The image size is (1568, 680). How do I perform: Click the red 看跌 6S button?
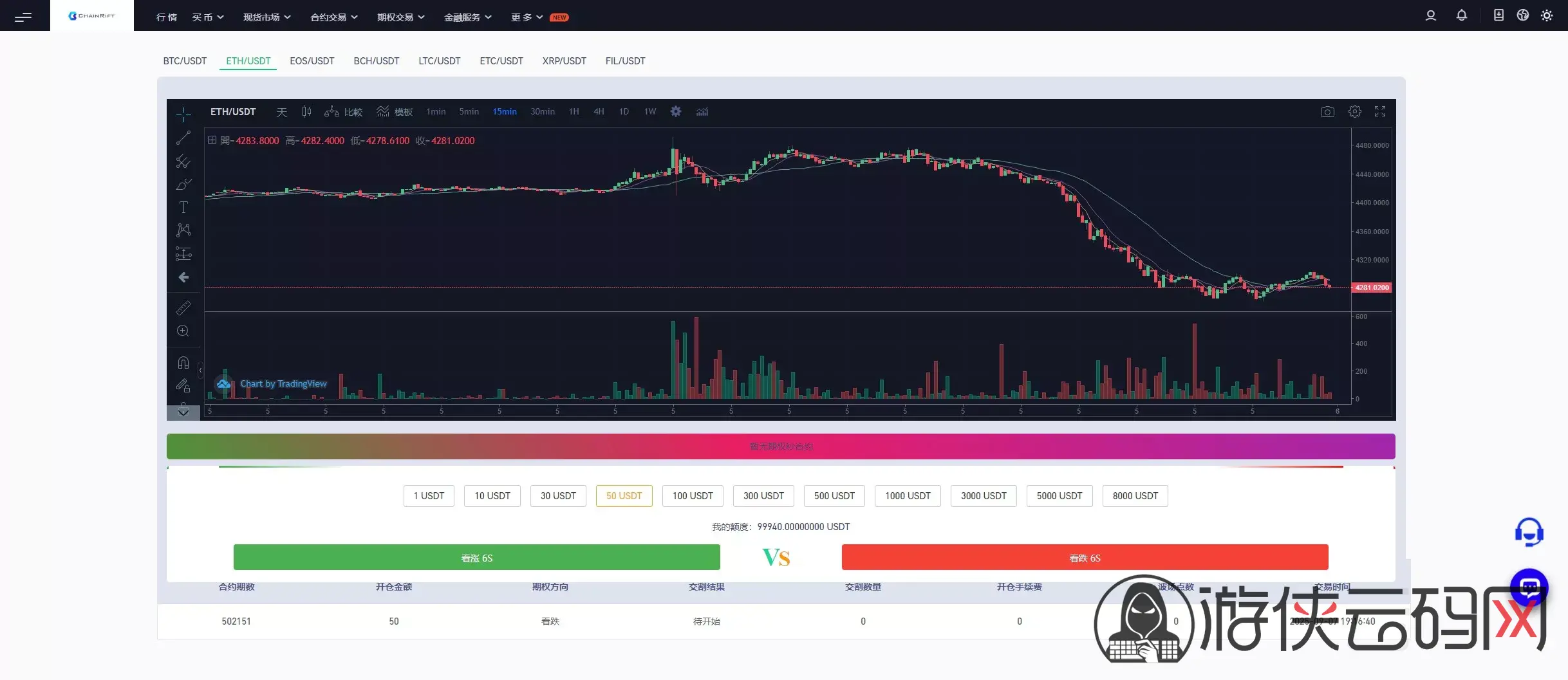click(1085, 558)
